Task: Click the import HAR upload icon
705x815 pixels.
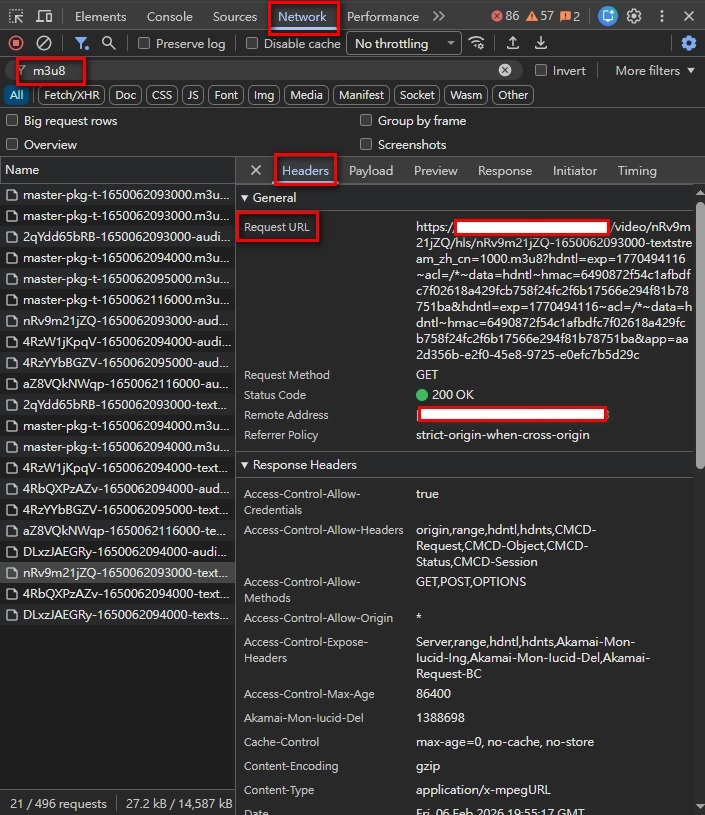Action: [513, 43]
